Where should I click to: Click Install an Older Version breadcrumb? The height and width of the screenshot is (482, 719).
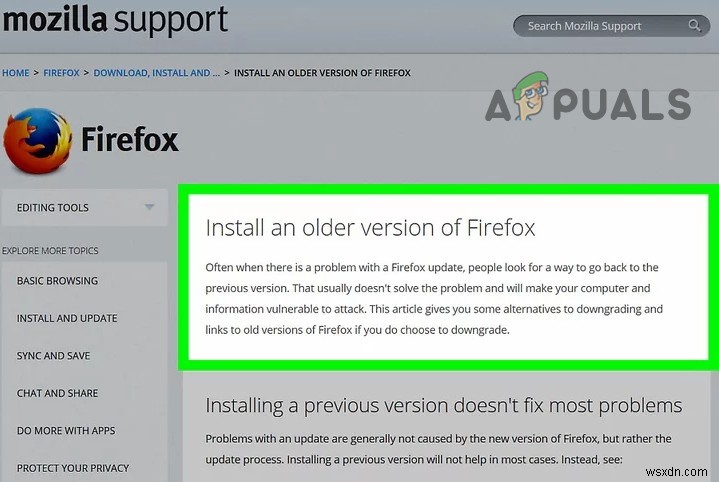point(322,73)
